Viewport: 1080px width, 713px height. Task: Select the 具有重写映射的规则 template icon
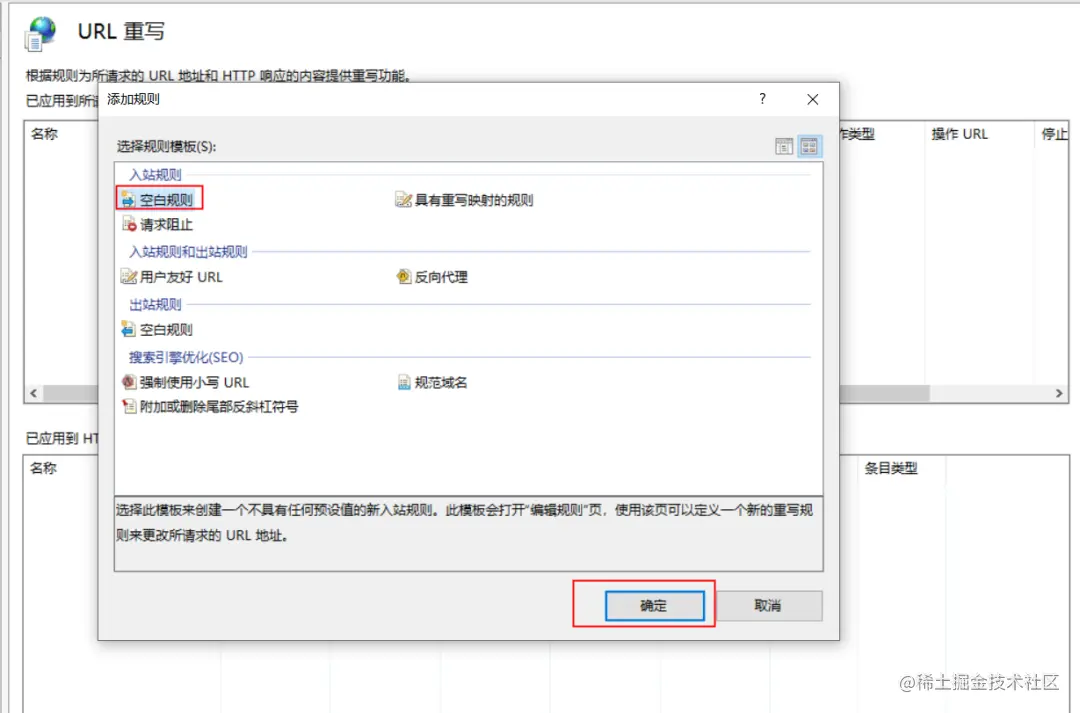[403, 200]
